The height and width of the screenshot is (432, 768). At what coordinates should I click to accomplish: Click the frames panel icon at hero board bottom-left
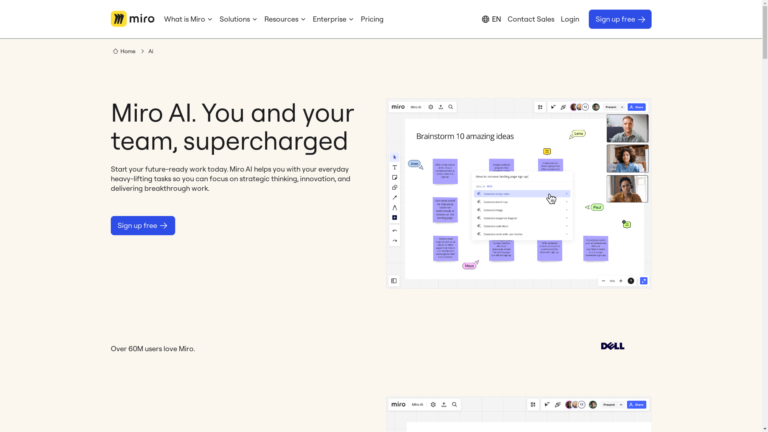pyautogui.click(x=394, y=281)
